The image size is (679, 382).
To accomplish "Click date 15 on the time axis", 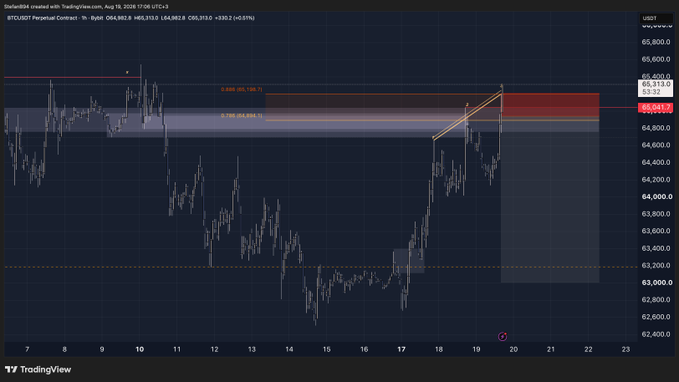I will (x=327, y=349).
